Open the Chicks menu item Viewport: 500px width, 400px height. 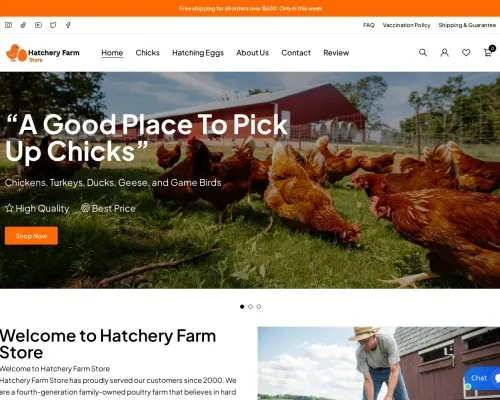[147, 53]
